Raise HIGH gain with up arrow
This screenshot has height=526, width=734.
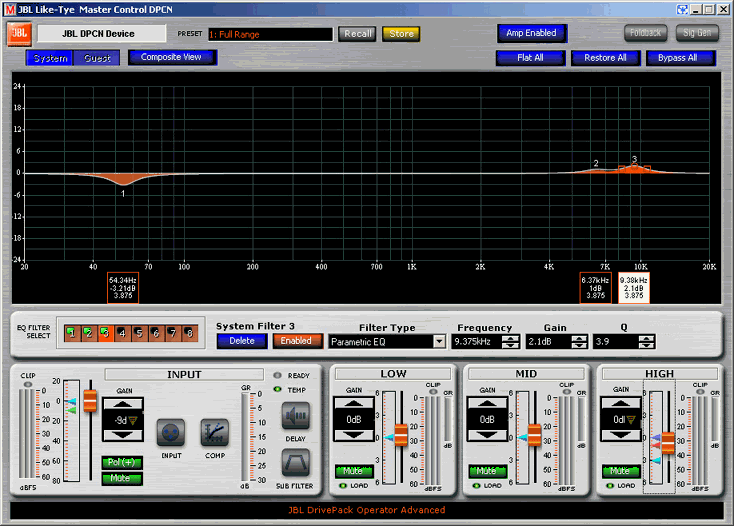[621, 403]
